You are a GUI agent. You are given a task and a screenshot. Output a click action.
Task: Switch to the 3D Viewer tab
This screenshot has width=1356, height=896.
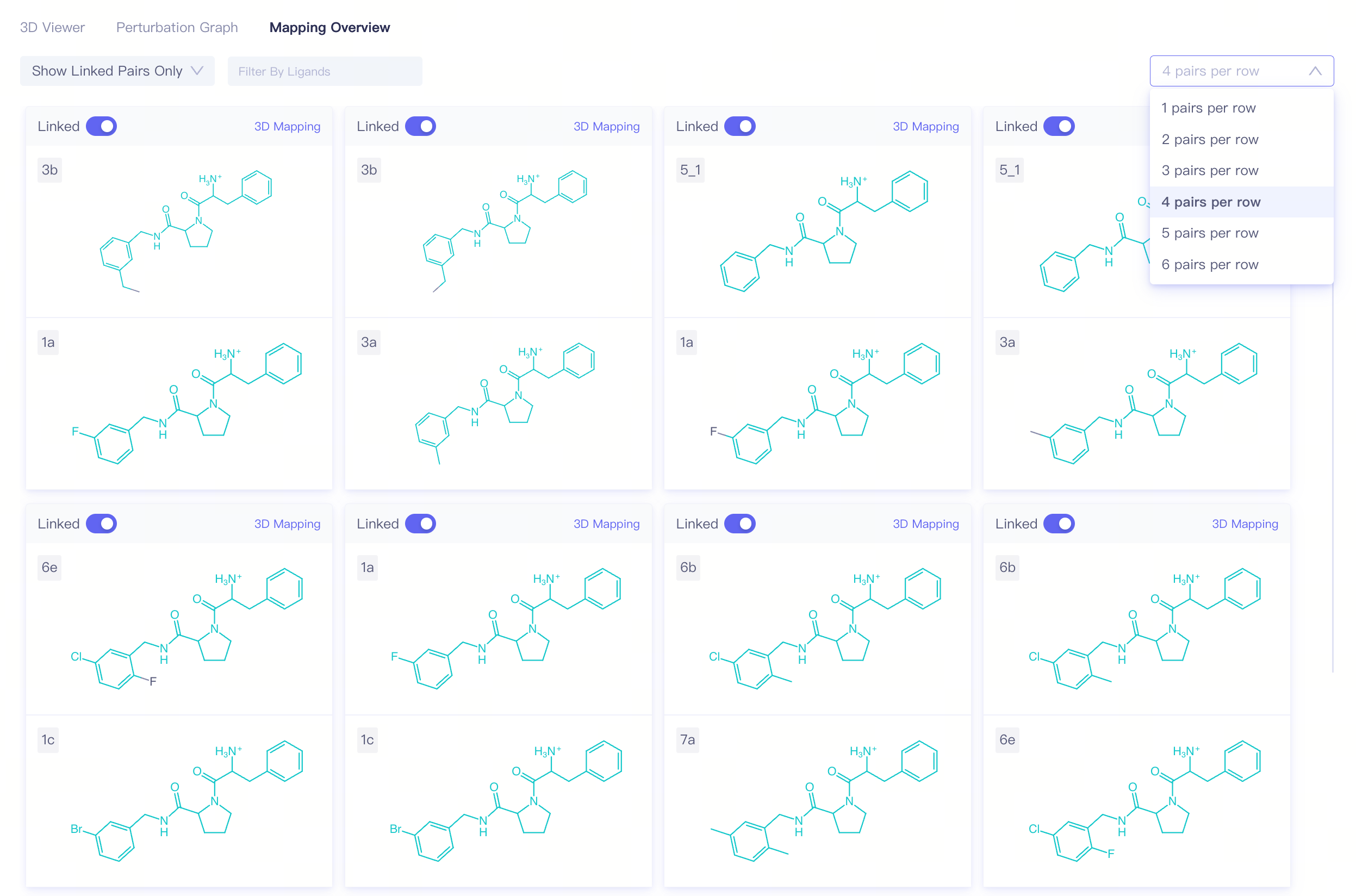[52, 27]
